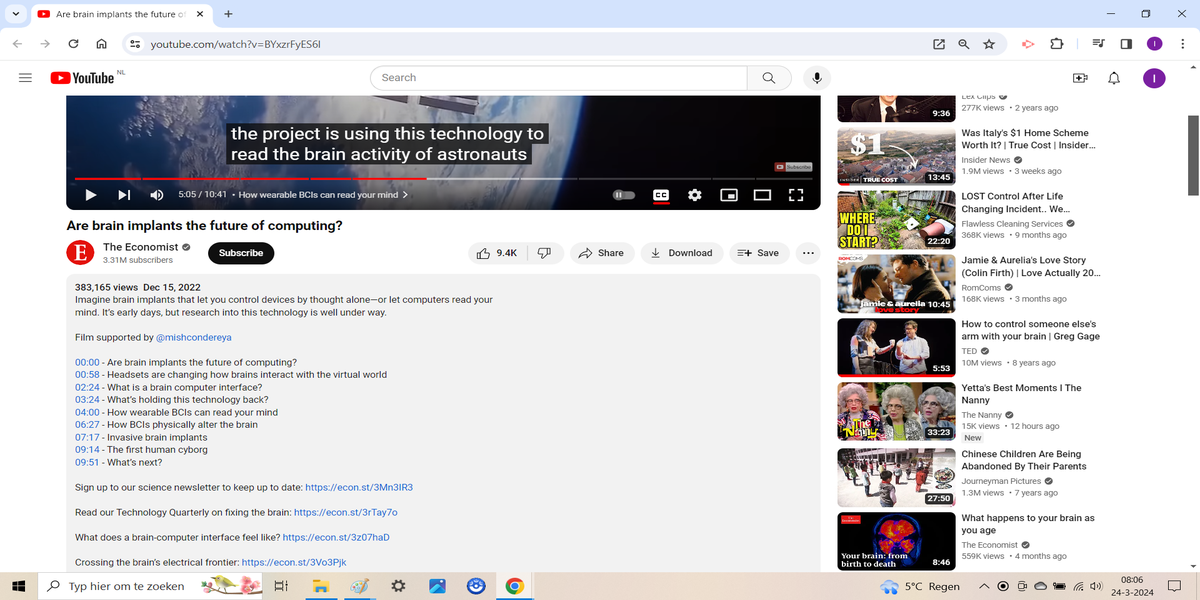
Task: Go to the YouTube home logo
Action: coord(82,78)
